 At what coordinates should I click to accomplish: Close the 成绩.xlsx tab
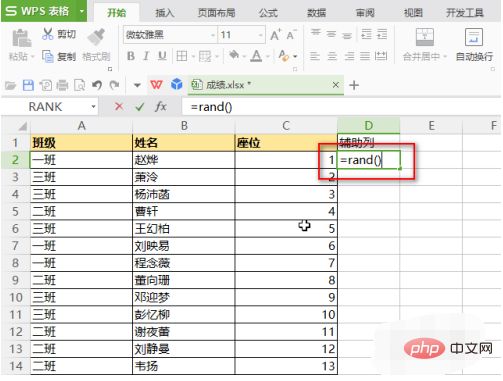click(336, 85)
